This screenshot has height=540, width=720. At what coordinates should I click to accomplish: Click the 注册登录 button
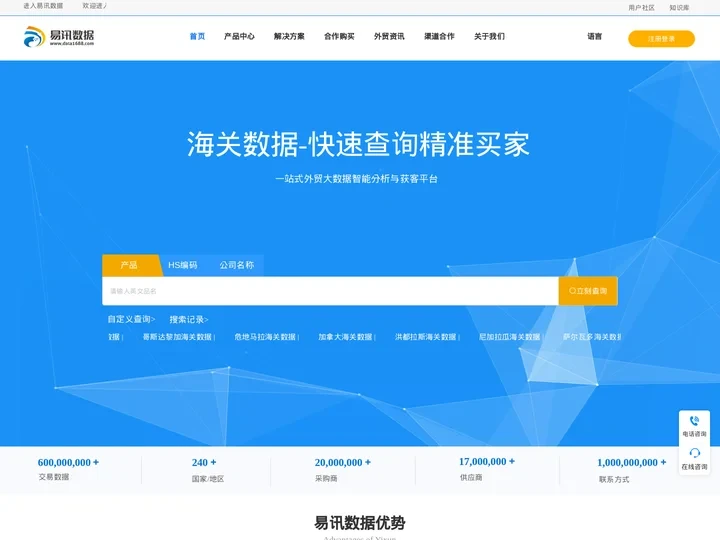[x=661, y=39]
